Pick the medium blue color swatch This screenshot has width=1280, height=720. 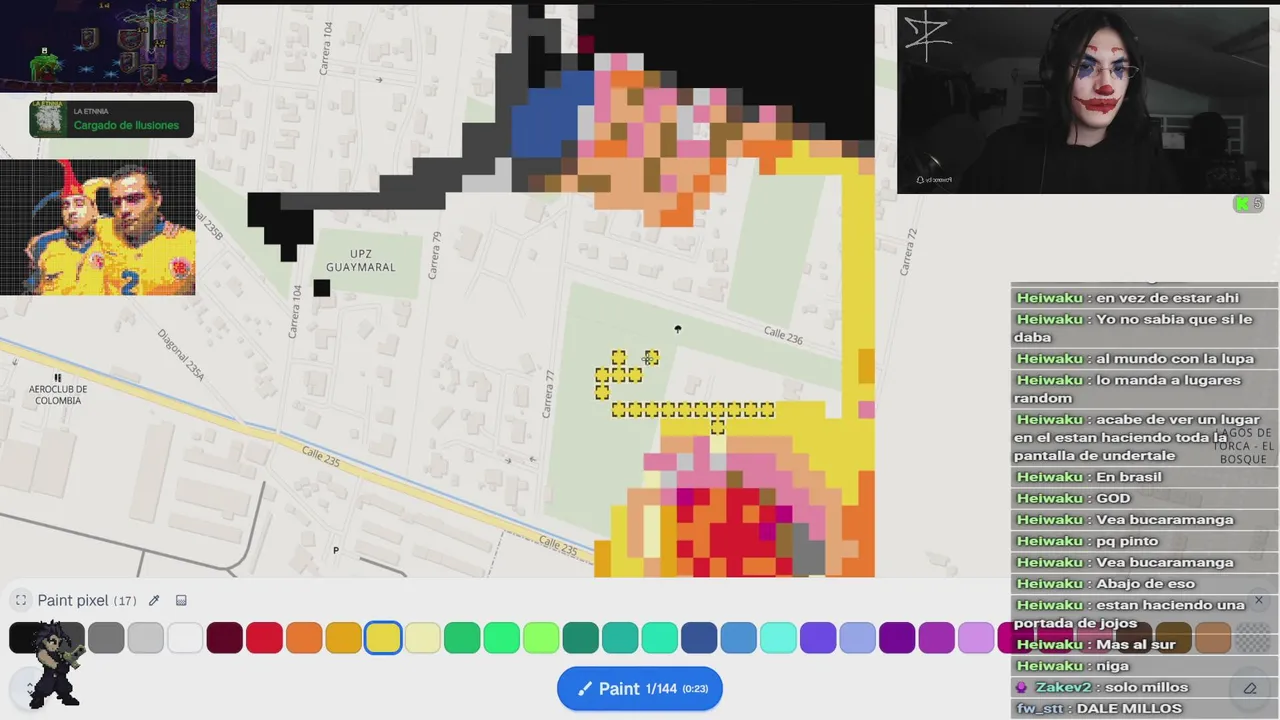pyautogui.click(x=739, y=638)
